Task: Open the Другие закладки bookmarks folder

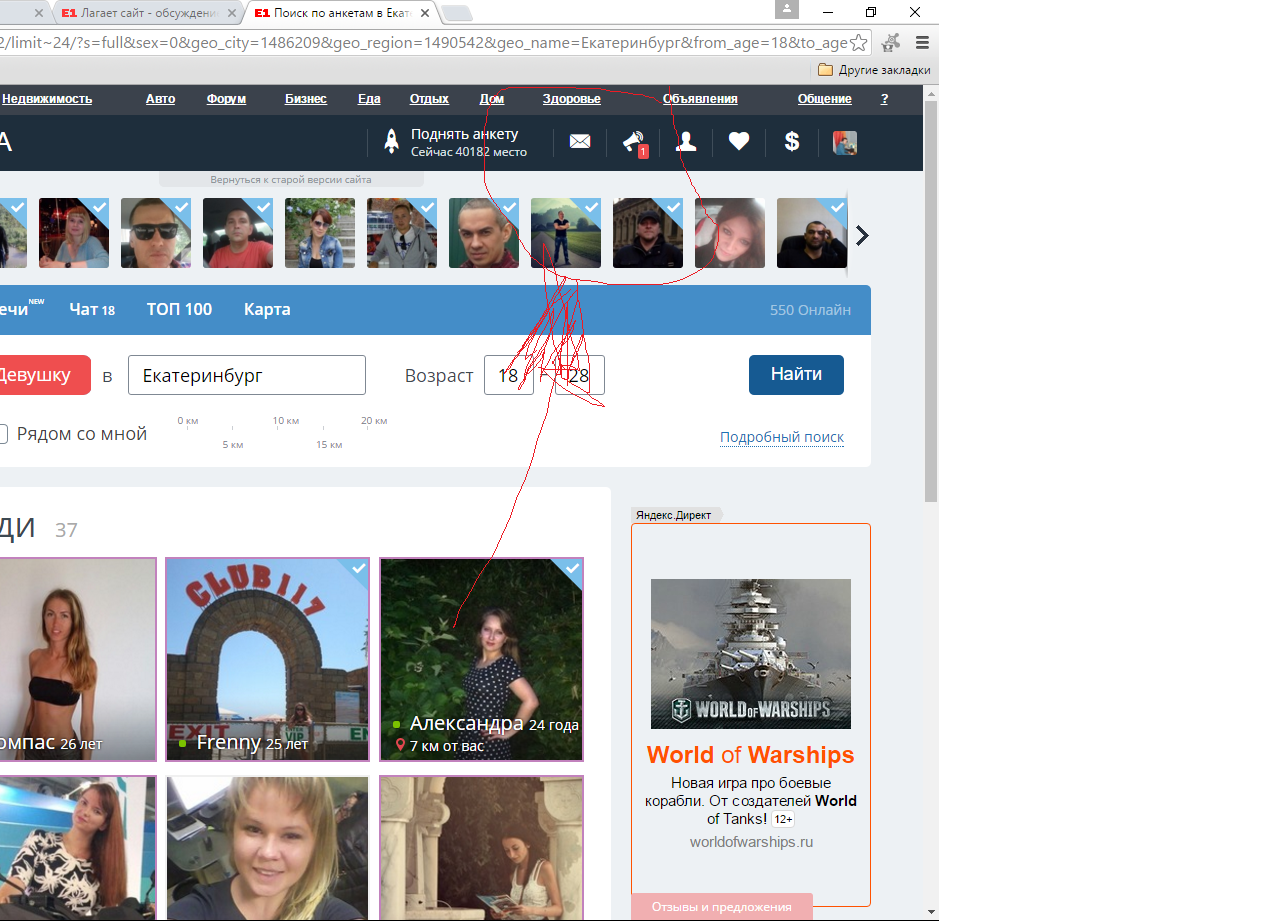Action: click(x=874, y=70)
